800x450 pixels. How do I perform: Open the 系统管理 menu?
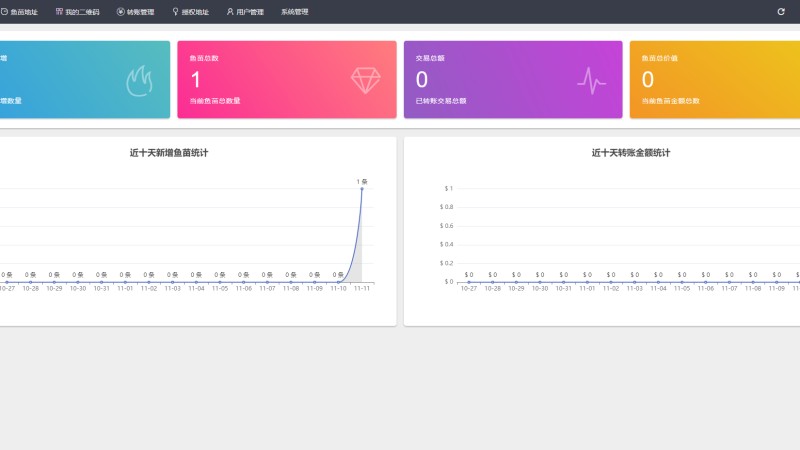[x=294, y=12]
